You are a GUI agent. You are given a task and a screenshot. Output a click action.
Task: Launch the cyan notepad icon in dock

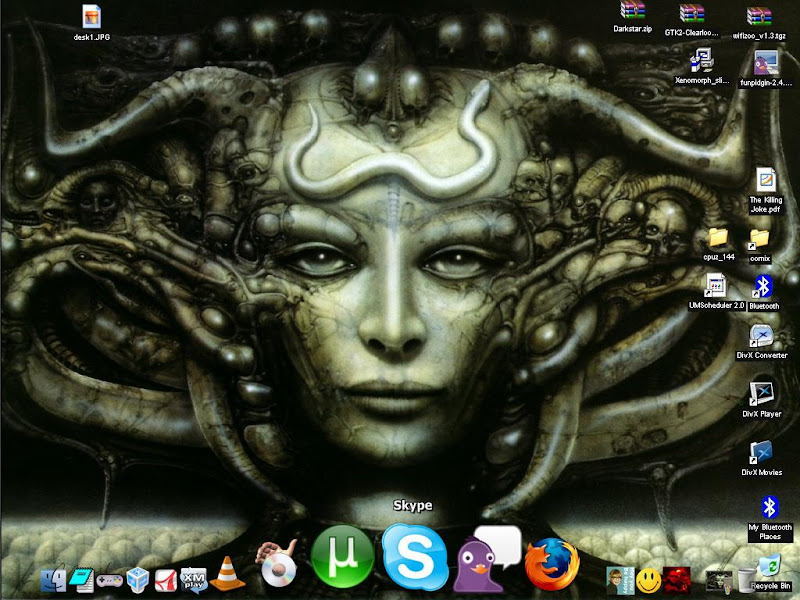tap(81, 579)
